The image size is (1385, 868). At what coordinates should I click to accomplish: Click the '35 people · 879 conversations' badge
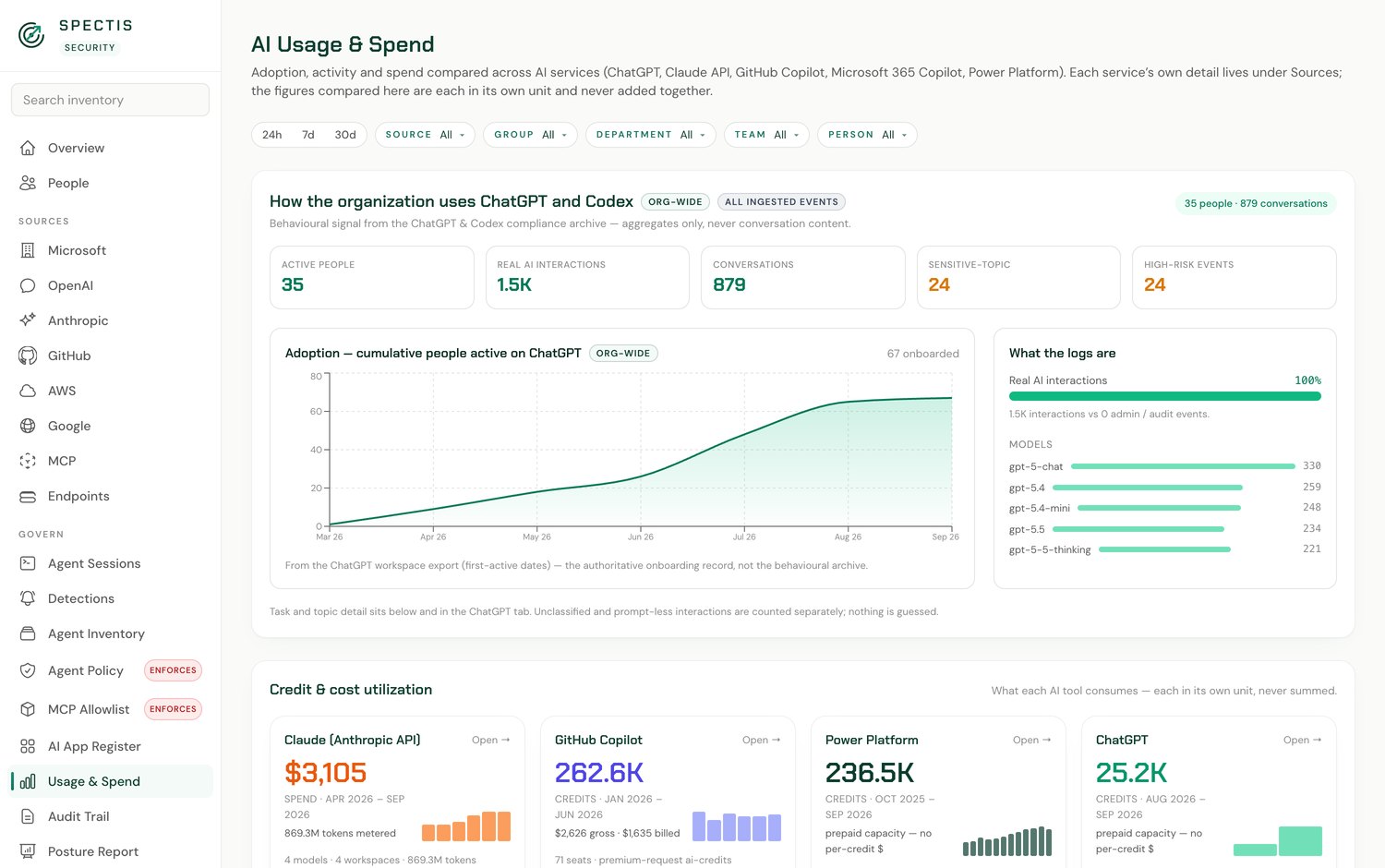pyautogui.click(x=1256, y=203)
